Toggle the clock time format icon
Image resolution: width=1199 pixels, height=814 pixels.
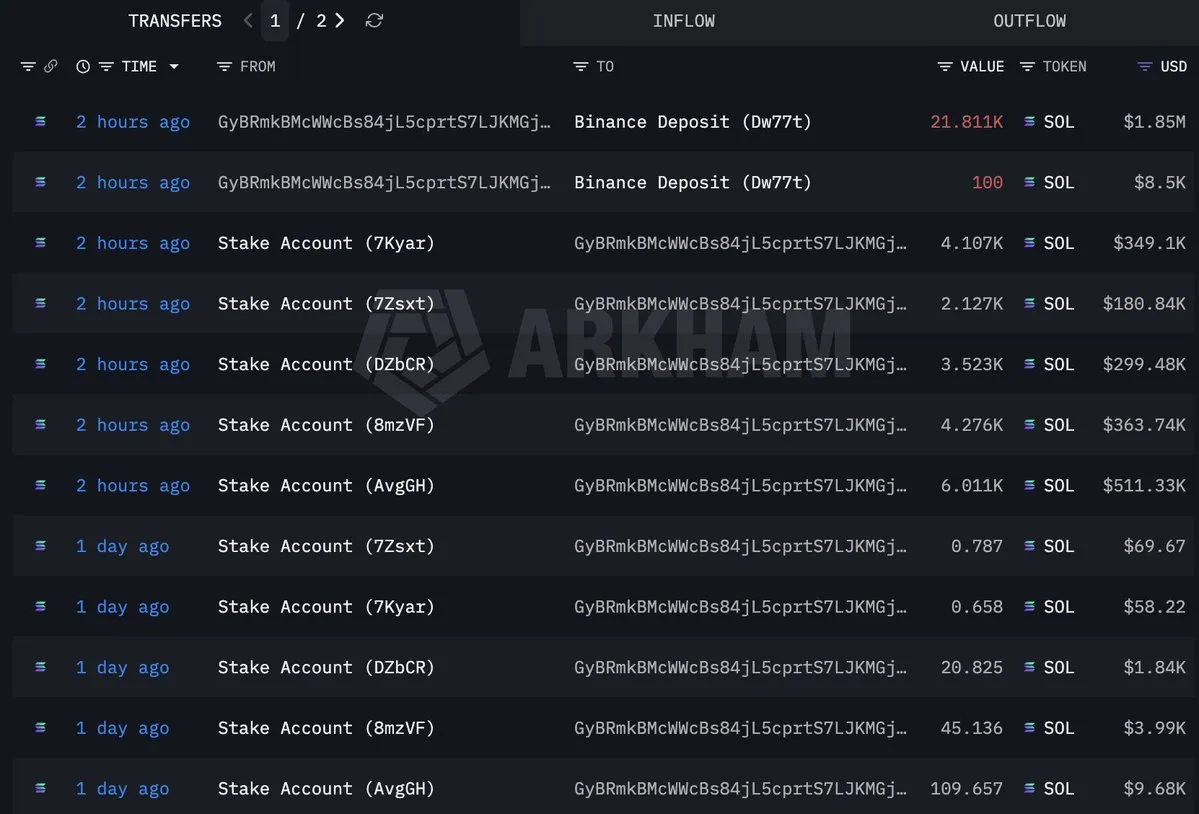tap(83, 66)
